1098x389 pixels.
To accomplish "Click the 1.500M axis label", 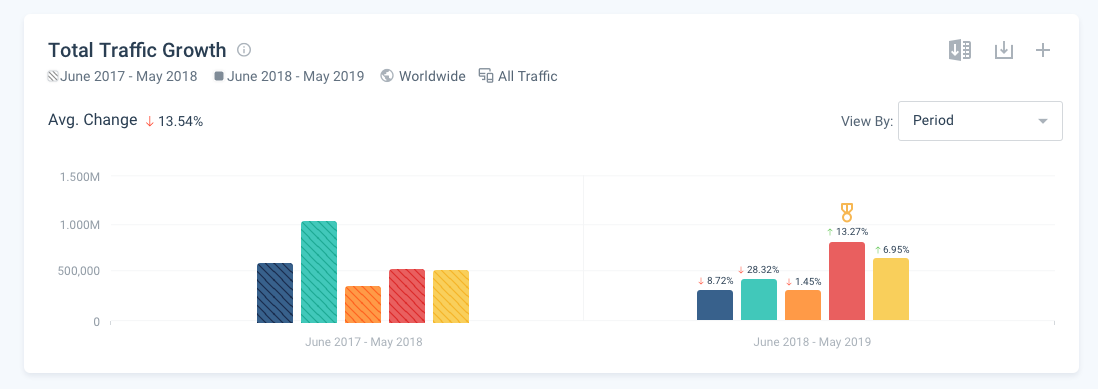I will coord(80,176).
